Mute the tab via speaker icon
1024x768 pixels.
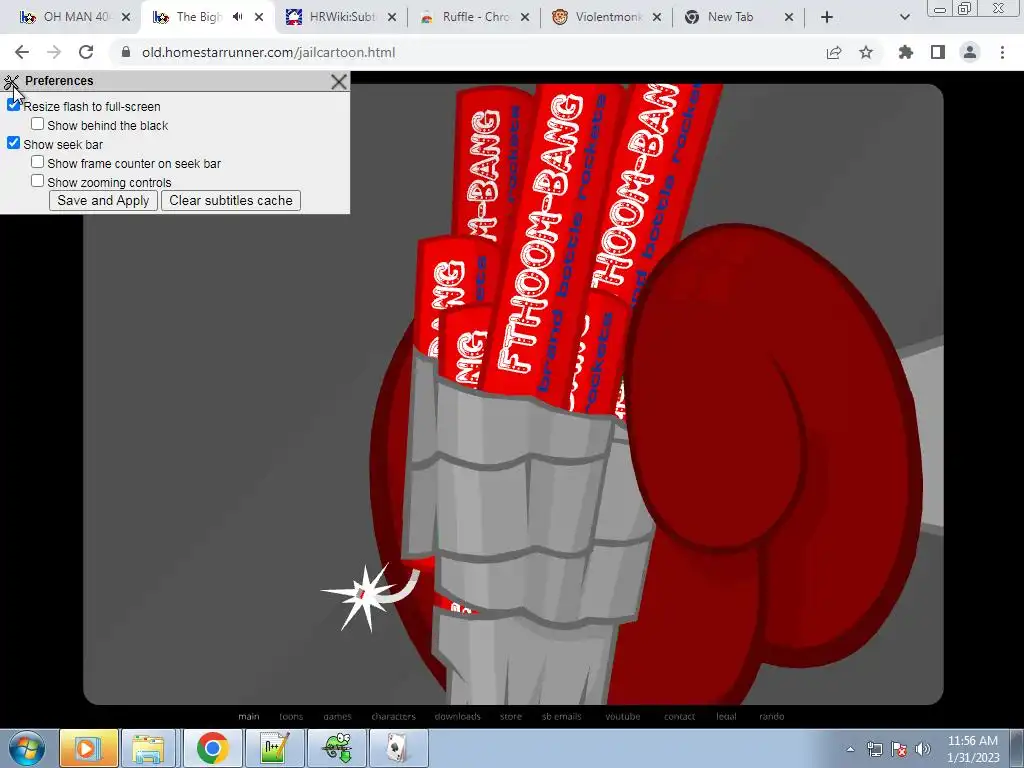[238, 17]
